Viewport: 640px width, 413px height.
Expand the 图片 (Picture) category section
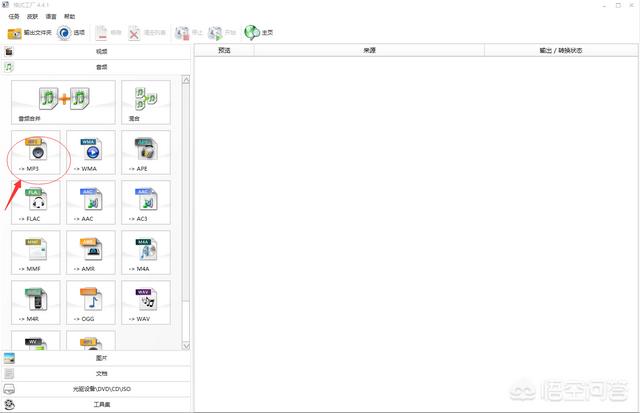(100, 357)
